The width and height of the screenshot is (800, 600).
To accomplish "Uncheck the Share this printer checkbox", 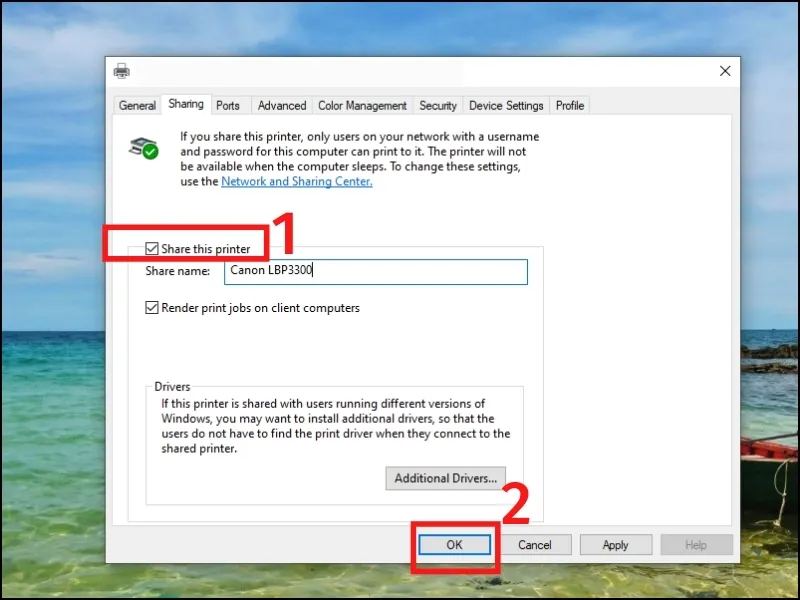I will click(152, 249).
